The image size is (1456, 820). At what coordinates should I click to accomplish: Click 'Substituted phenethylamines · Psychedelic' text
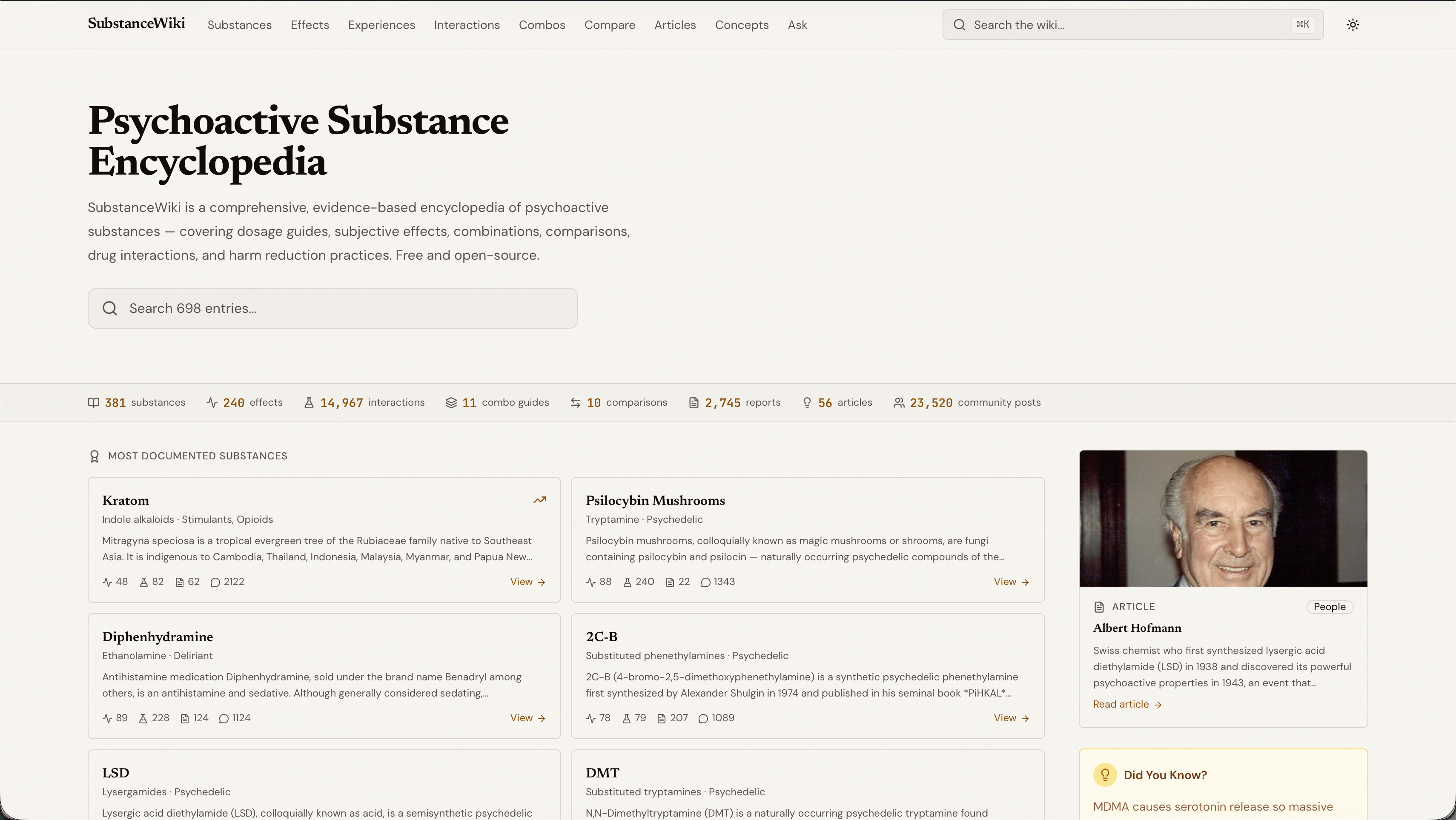pyautogui.click(x=687, y=656)
